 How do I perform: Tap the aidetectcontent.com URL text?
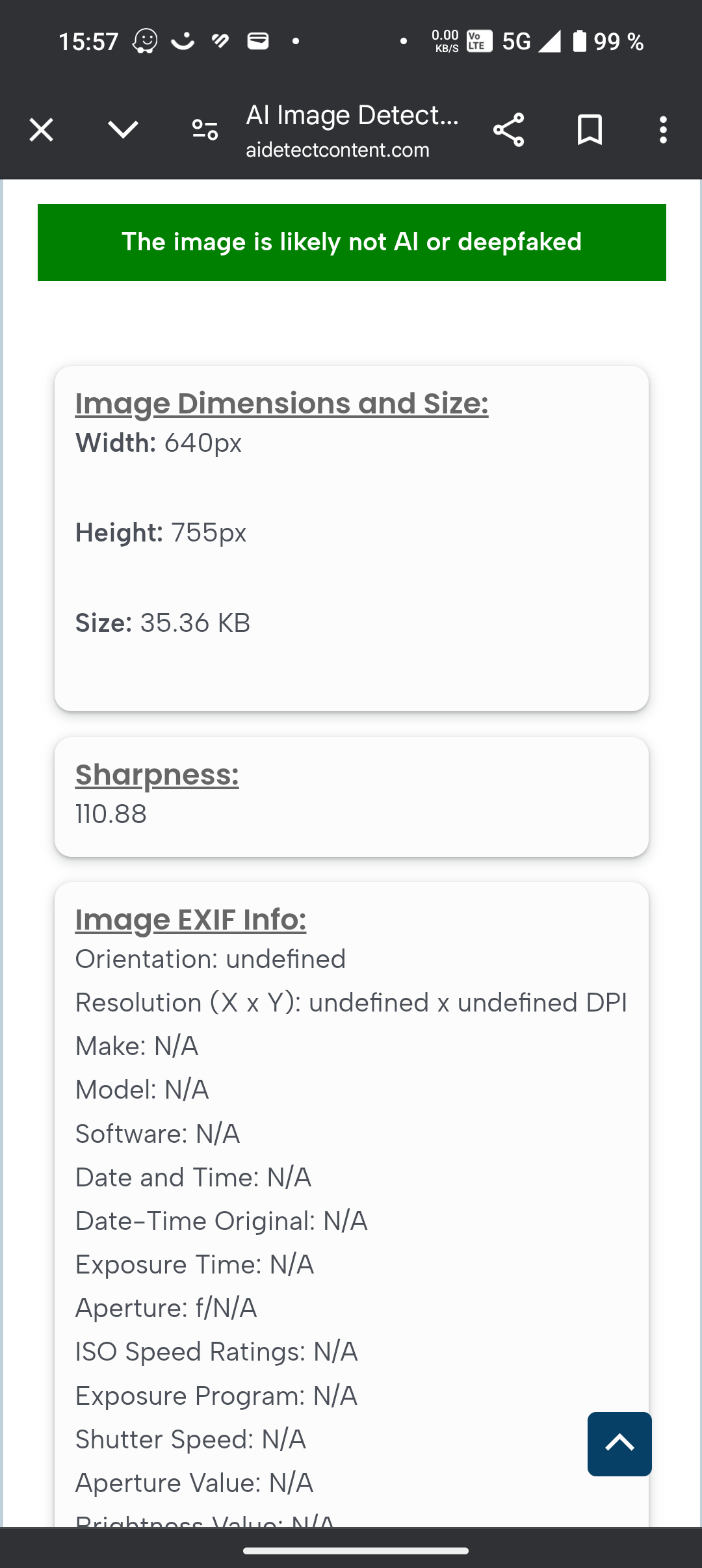337,150
